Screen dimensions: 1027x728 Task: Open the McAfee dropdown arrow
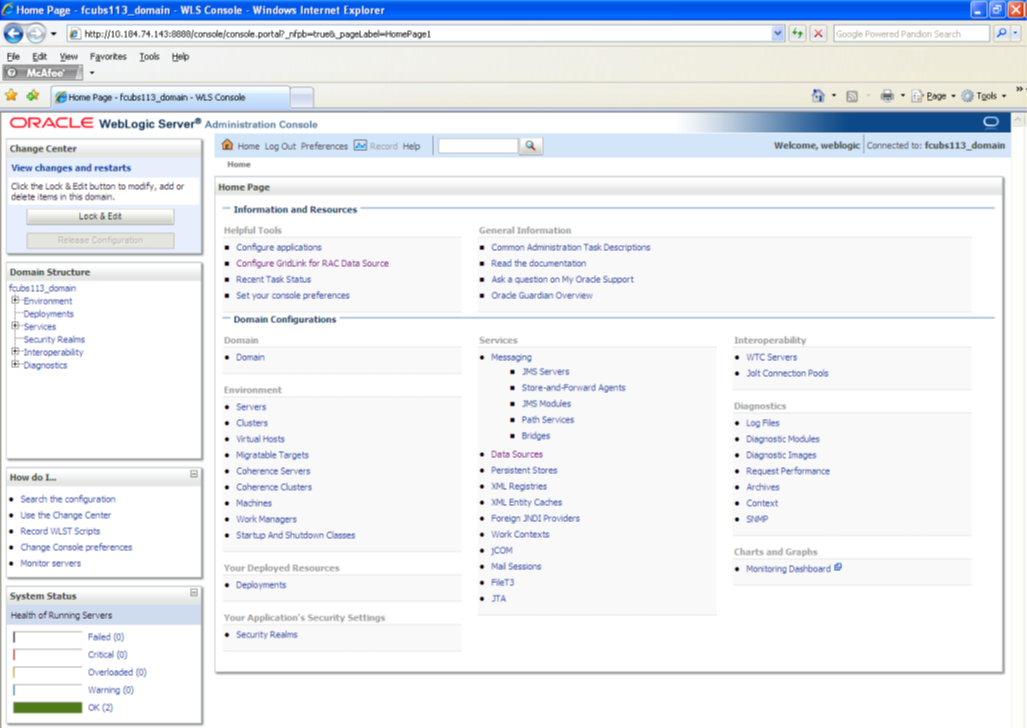92,73
